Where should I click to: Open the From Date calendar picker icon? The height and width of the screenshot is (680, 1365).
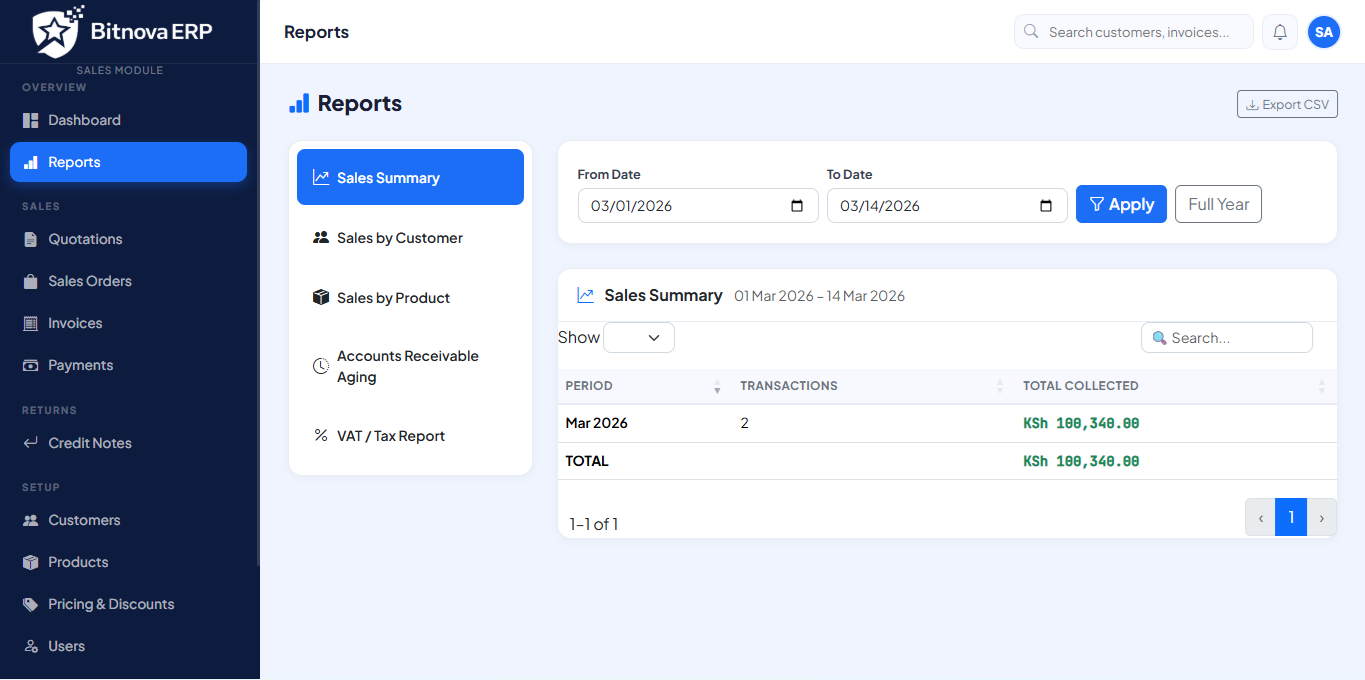tap(797, 206)
